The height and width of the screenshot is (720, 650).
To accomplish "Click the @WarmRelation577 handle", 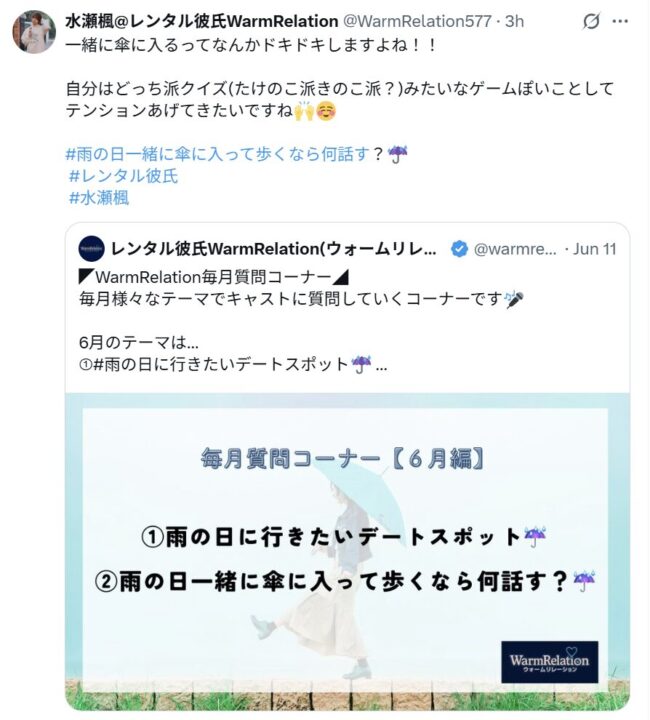I will 417,21.
